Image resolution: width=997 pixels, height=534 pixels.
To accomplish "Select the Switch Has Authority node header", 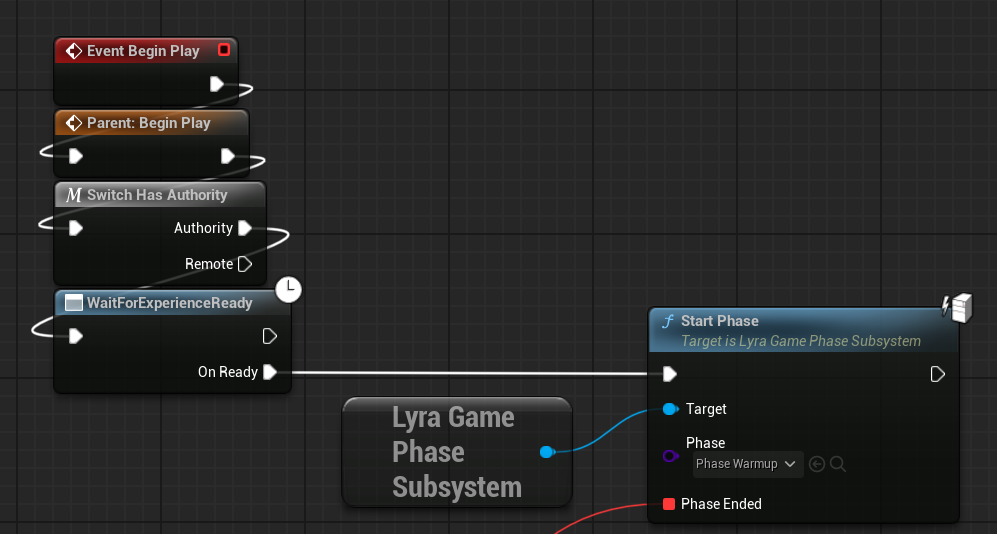I will point(160,195).
